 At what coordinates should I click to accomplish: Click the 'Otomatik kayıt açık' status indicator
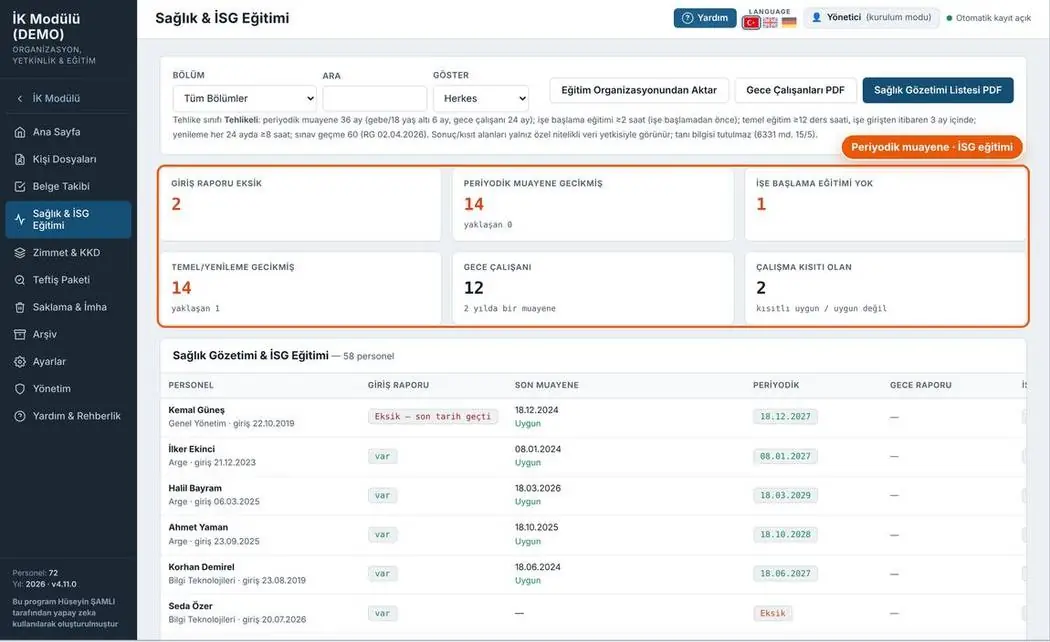(x=988, y=18)
